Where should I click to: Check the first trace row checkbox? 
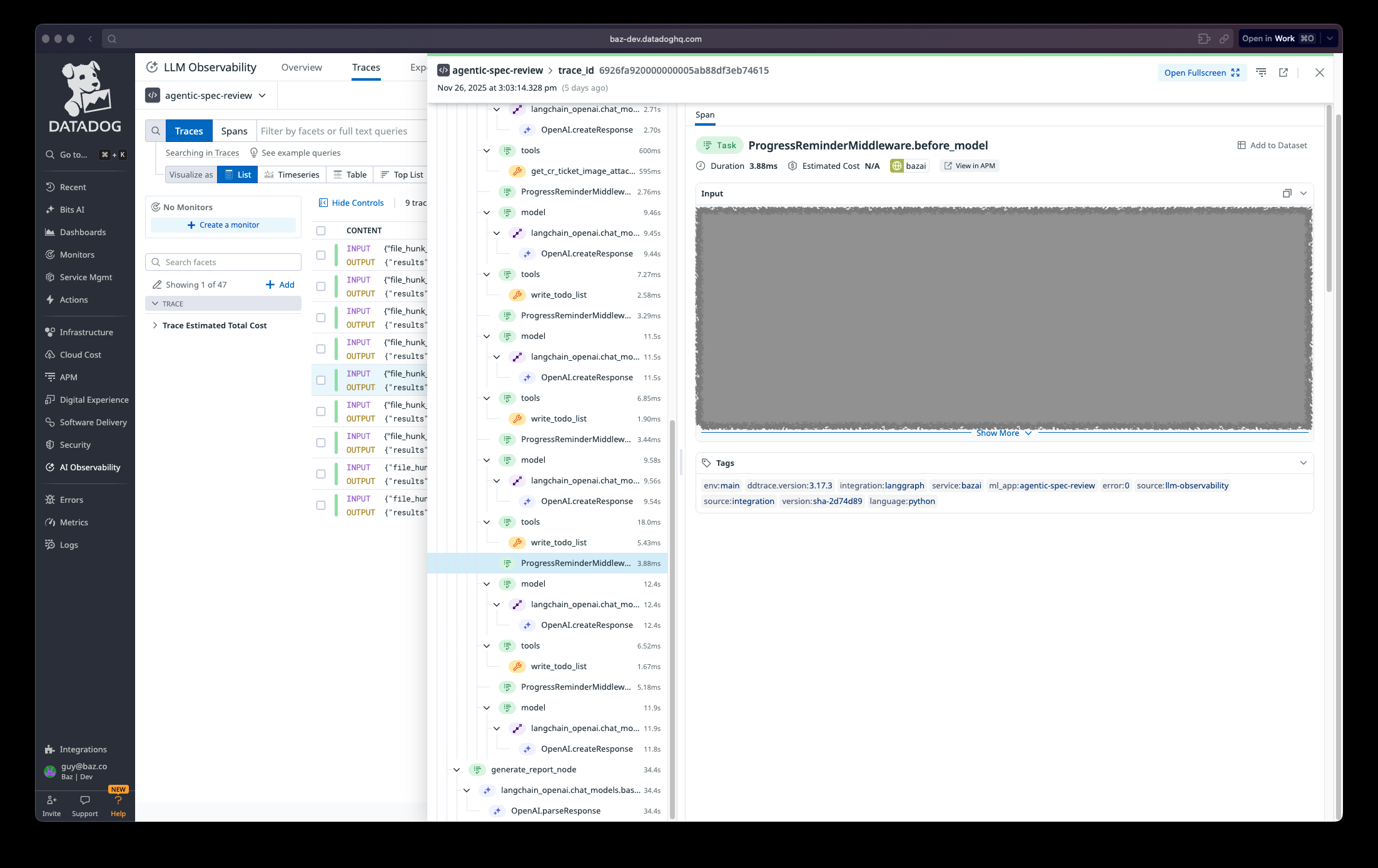[321, 255]
